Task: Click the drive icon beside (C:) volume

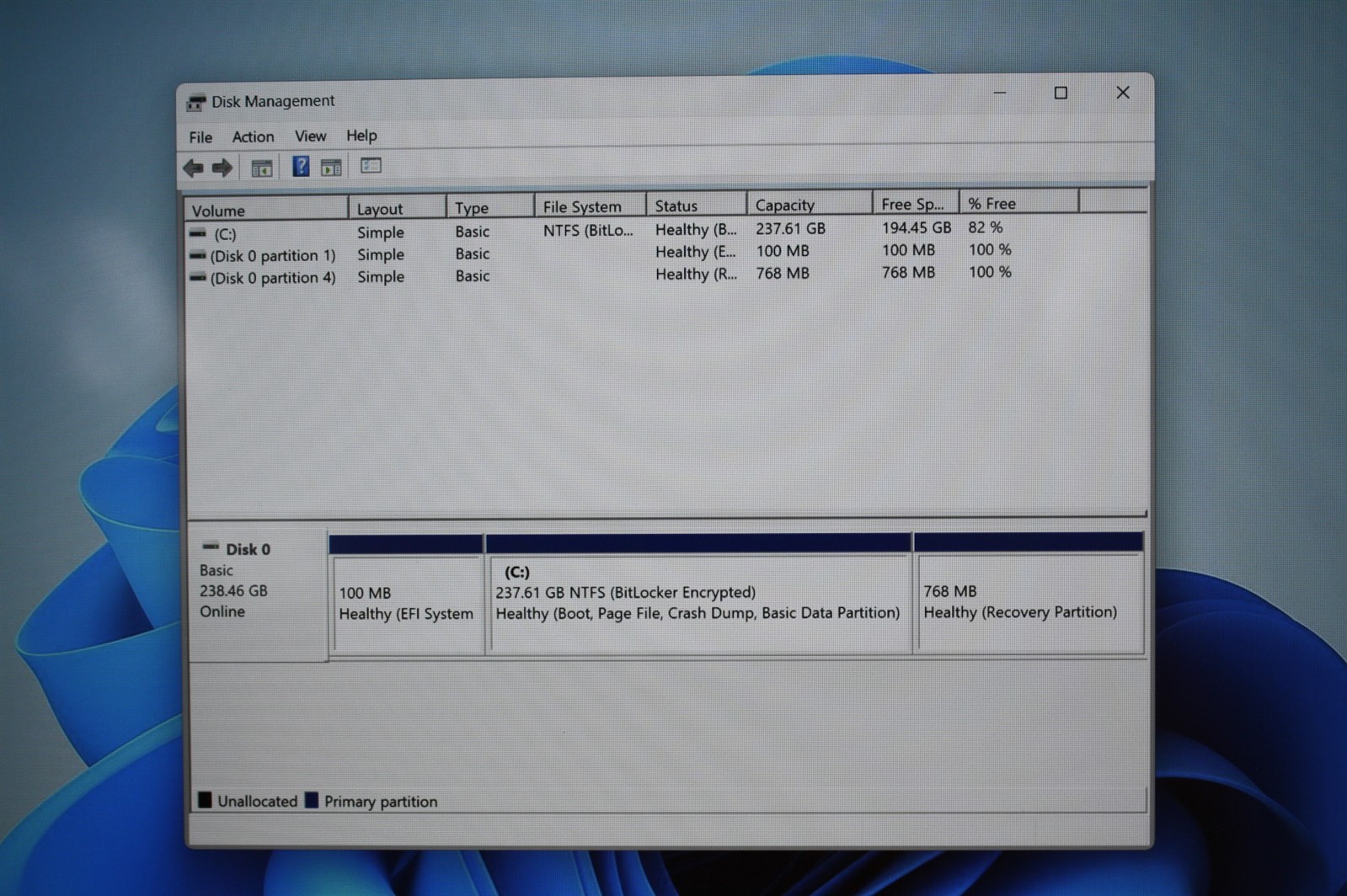Action: pos(198,233)
